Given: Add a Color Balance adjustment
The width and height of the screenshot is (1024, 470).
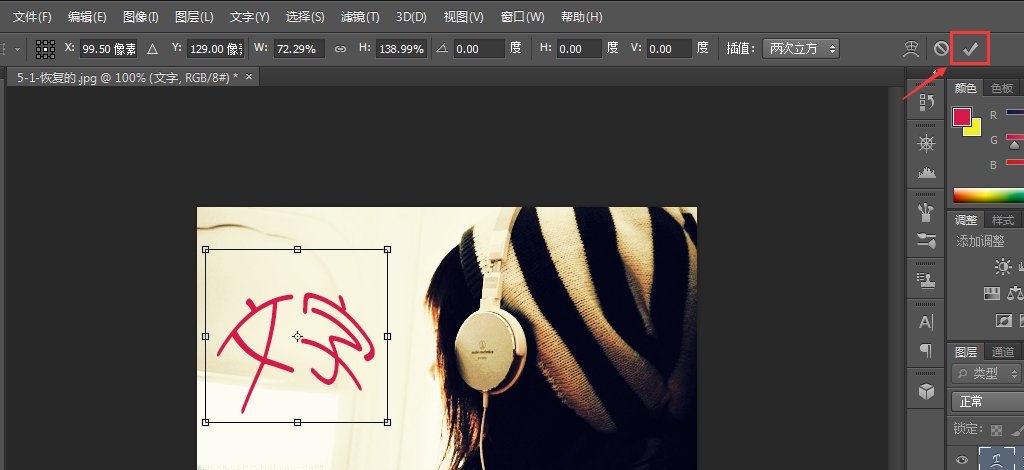Looking at the screenshot, I should 1016,293.
